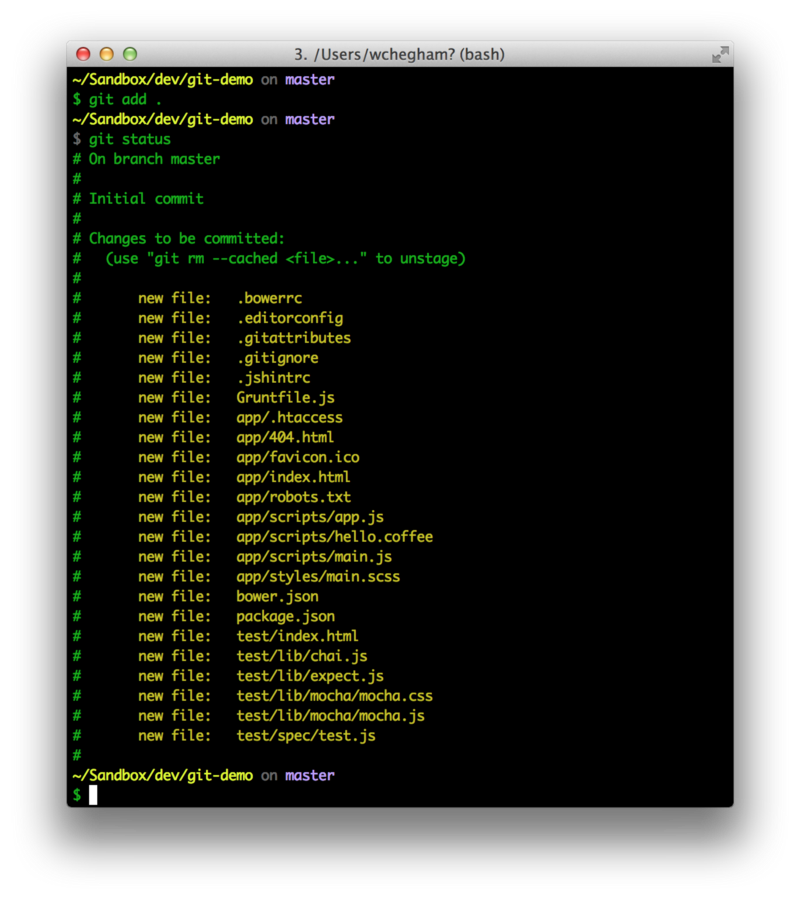
Task: Click the yellow minimize window button
Action: [106, 55]
